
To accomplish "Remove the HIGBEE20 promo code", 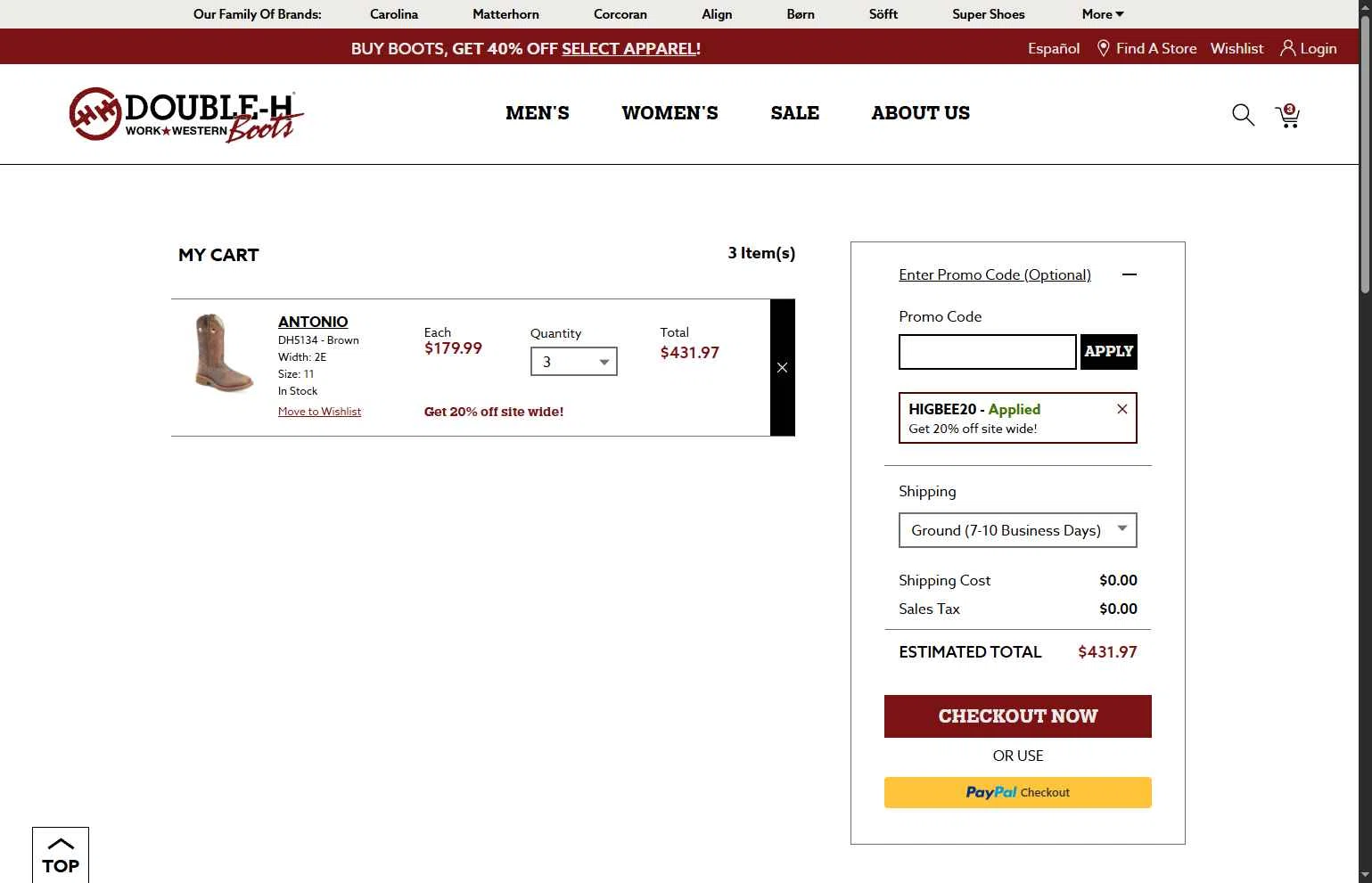I will click(1122, 409).
